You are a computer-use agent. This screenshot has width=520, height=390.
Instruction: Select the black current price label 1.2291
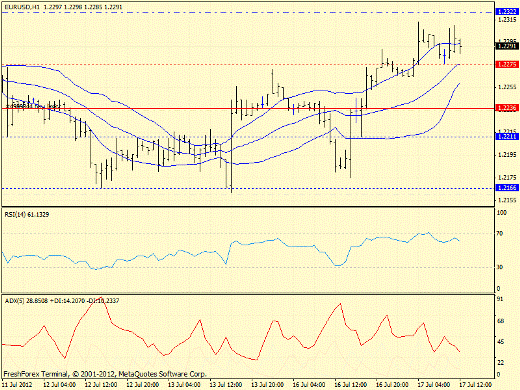(x=507, y=46)
